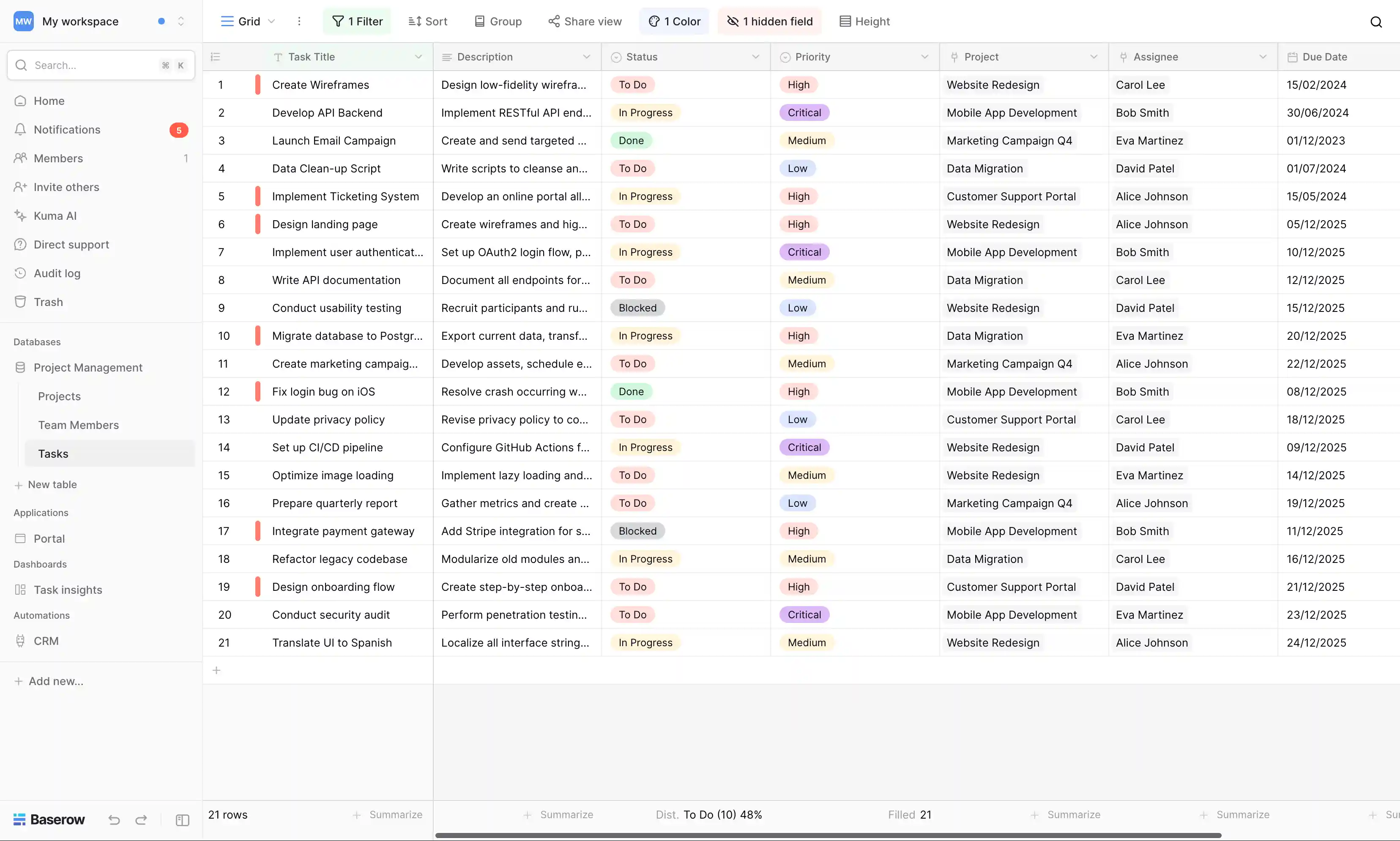1400x841 pixels.
Task: Open the Trash from the sidebar
Action: [x=48, y=301]
